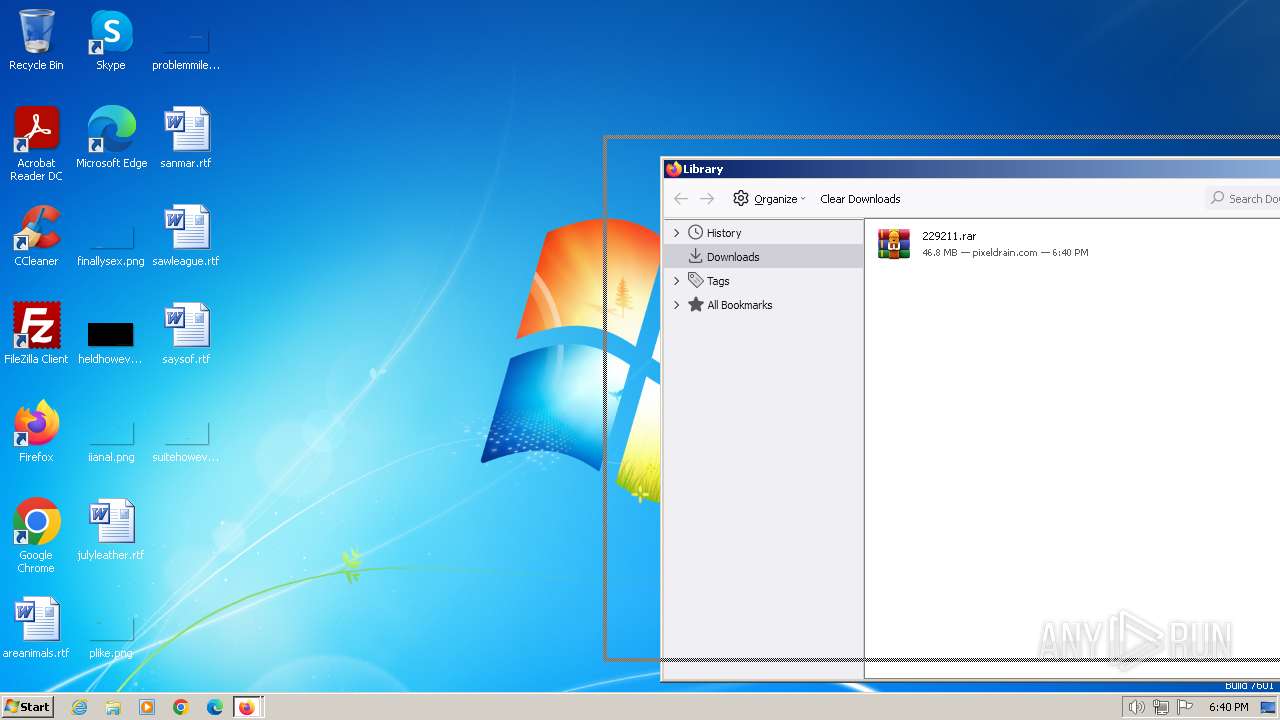Open the Microsoft Edge desktop shortcut
This screenshot has height=720, width=1280.
click(x=111, y=137)
